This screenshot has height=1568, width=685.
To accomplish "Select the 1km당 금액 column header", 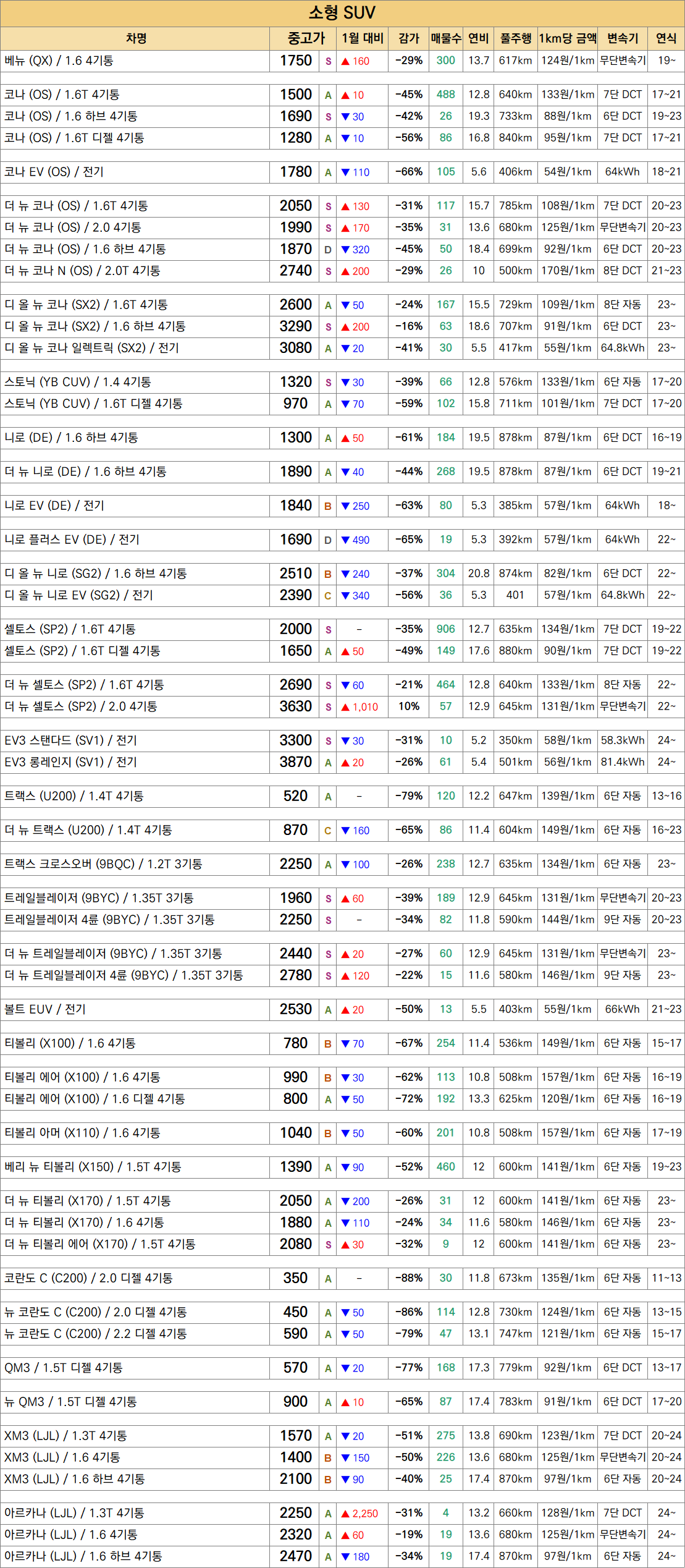I will (568, 38).
